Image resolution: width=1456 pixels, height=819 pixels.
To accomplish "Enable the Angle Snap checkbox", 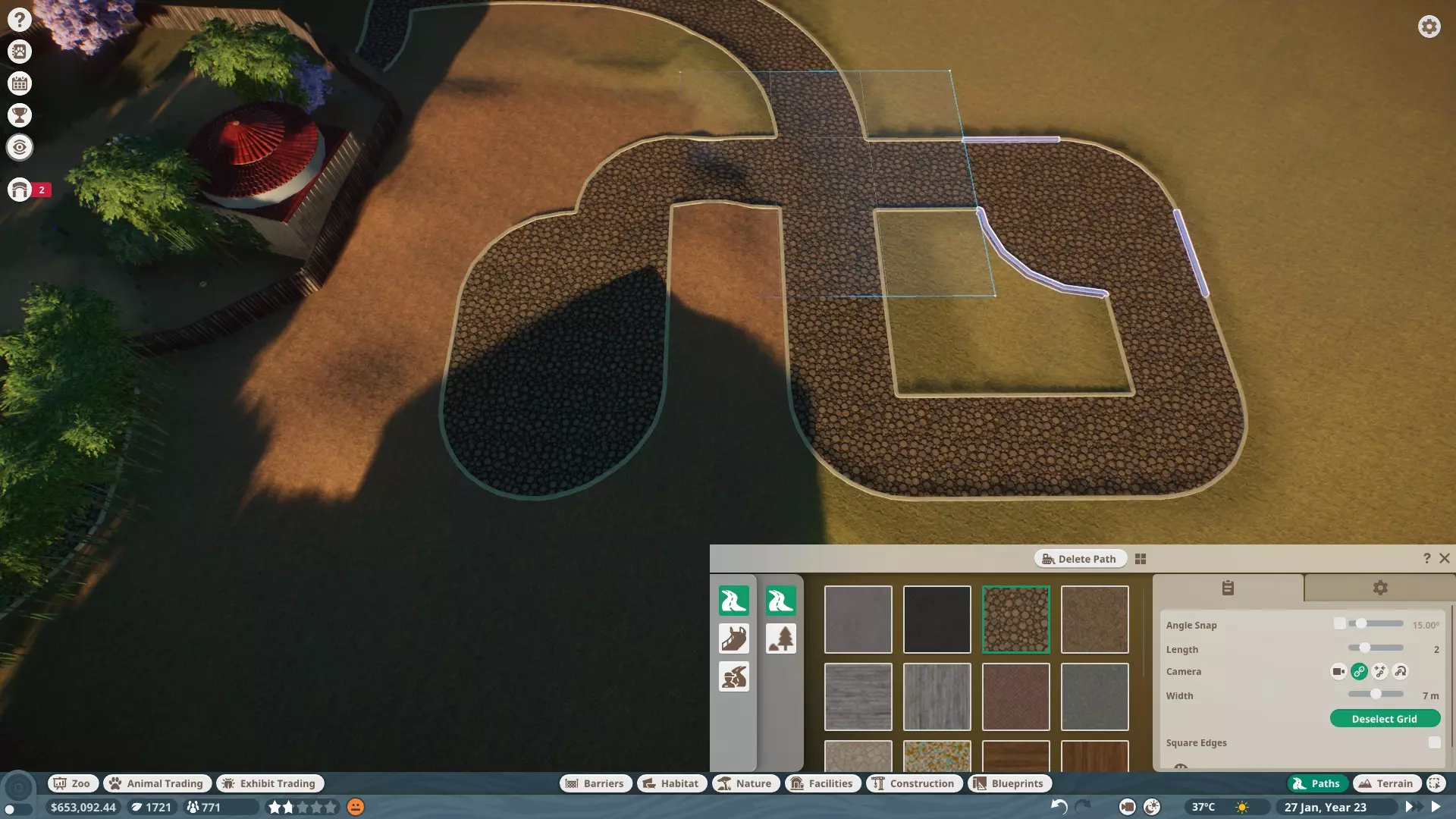I will coord(1340,623).
